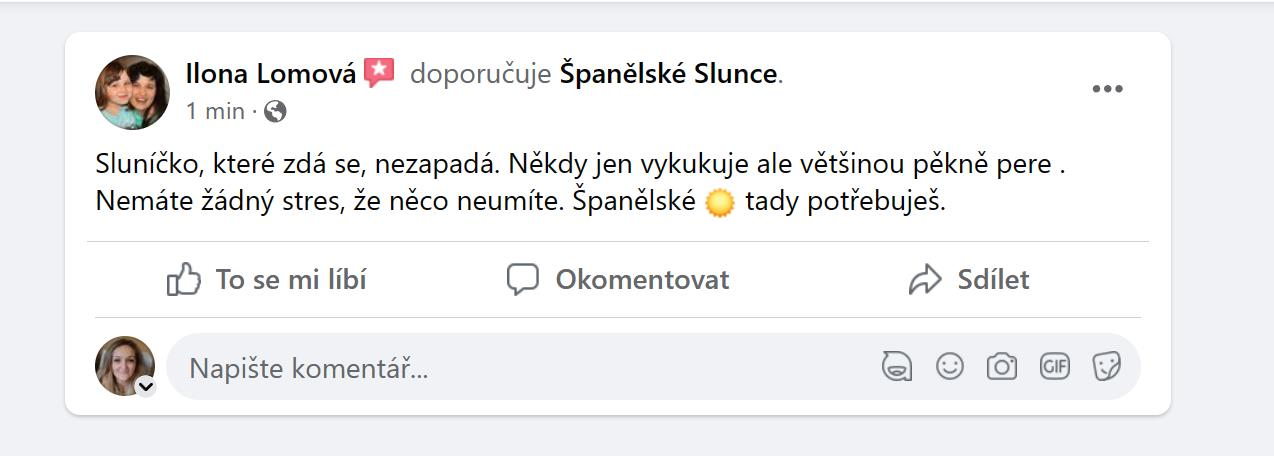Insert a GIF into the comment

1054,367
